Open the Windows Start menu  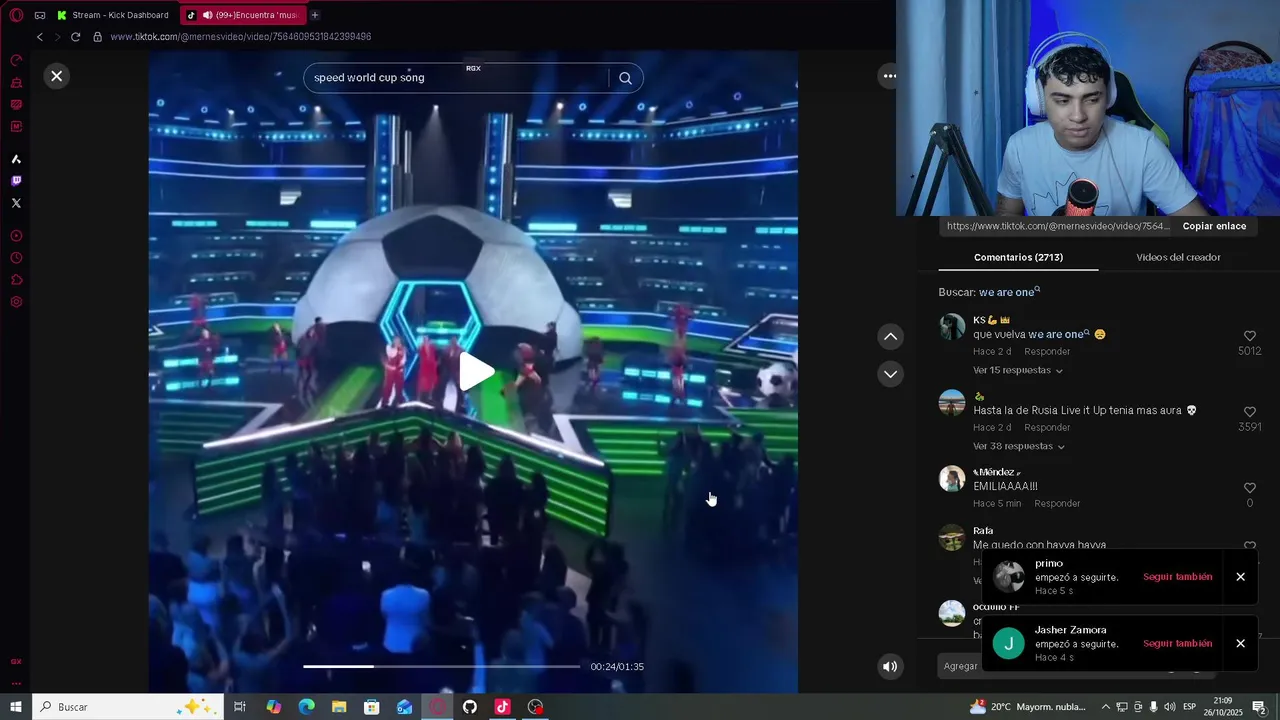16,707
